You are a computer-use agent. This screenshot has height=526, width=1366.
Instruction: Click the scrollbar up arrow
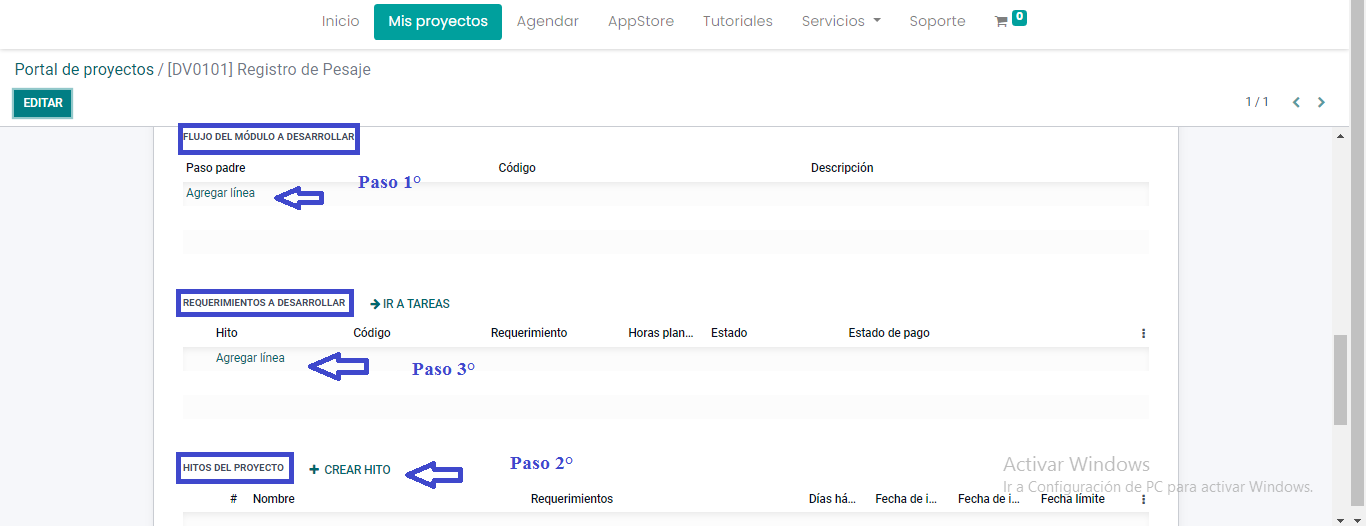pos(1341,135)
